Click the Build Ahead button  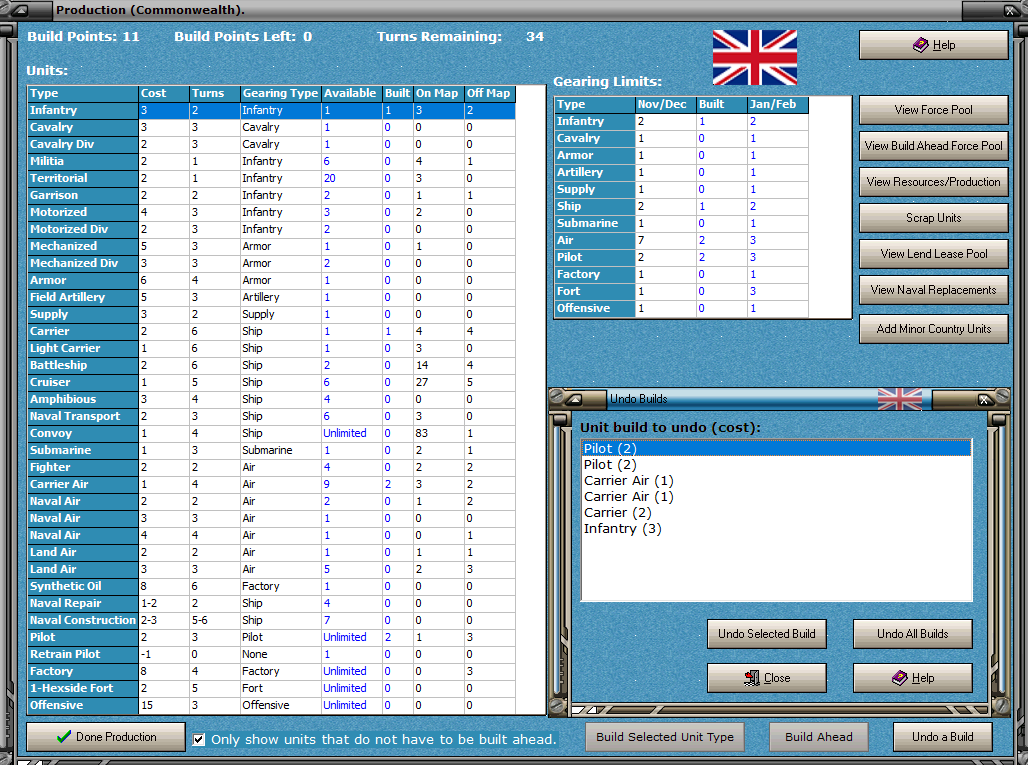819,737
